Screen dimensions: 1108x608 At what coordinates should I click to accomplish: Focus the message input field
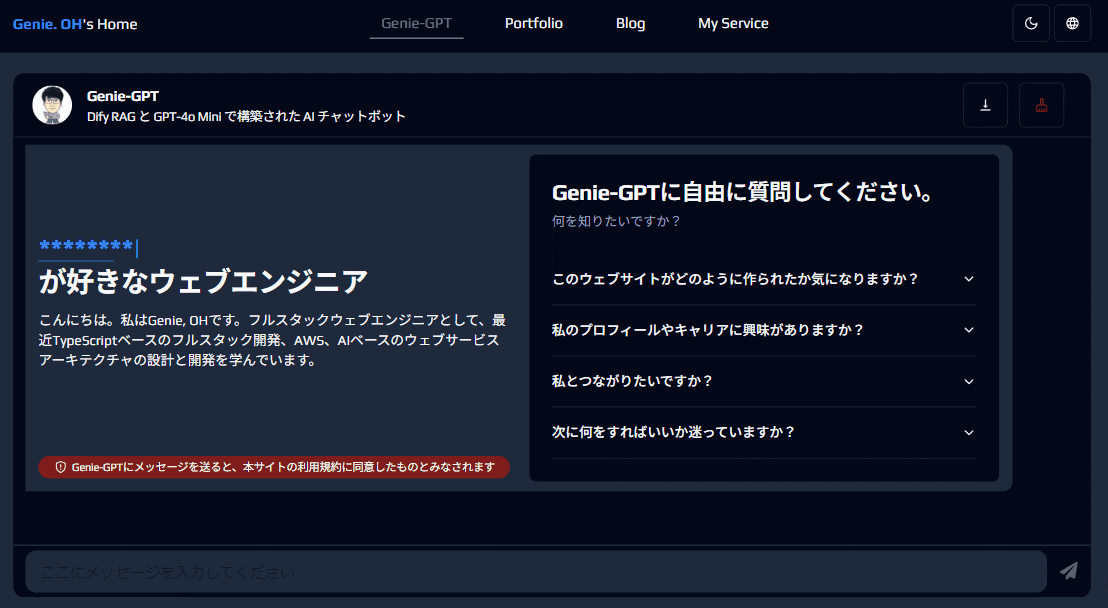[535, 572]
